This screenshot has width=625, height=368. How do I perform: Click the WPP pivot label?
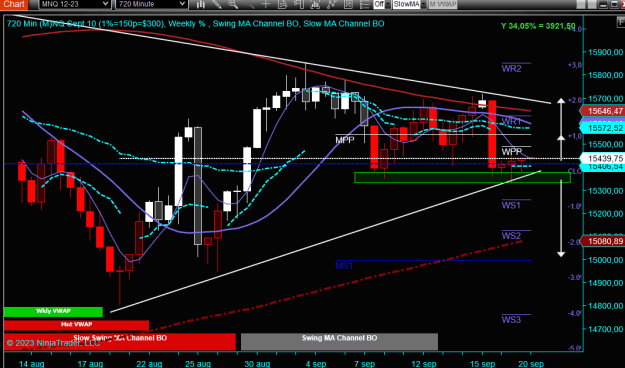[512, 152]
